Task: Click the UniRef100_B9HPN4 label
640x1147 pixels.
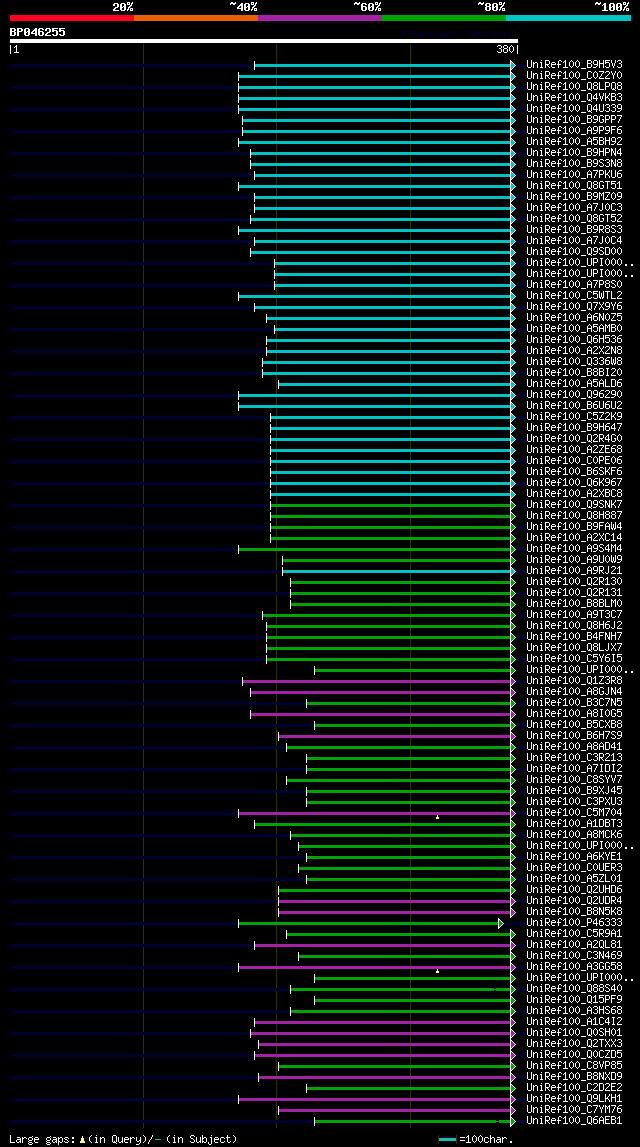Action: pyautogui.click(x=574, y=152)
